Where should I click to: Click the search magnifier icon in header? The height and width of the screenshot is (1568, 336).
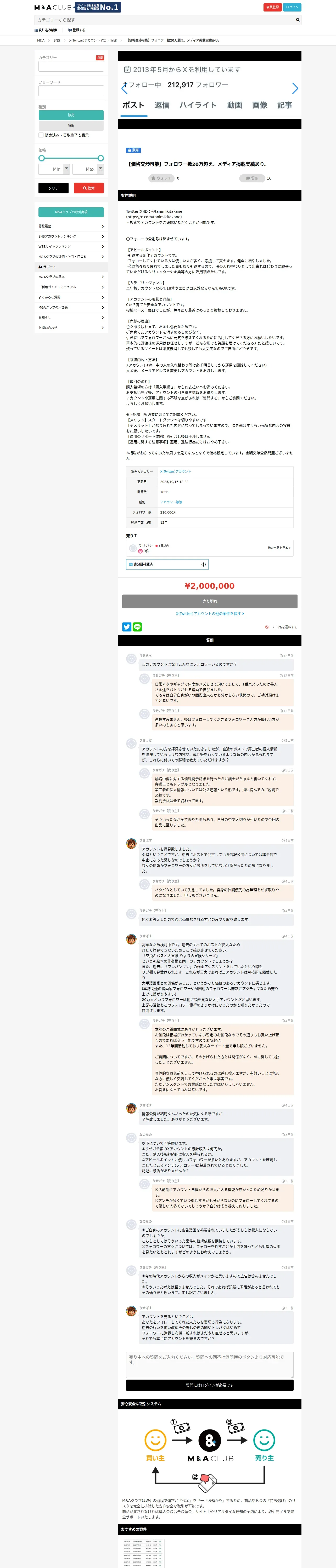click(x=298, y=20)
